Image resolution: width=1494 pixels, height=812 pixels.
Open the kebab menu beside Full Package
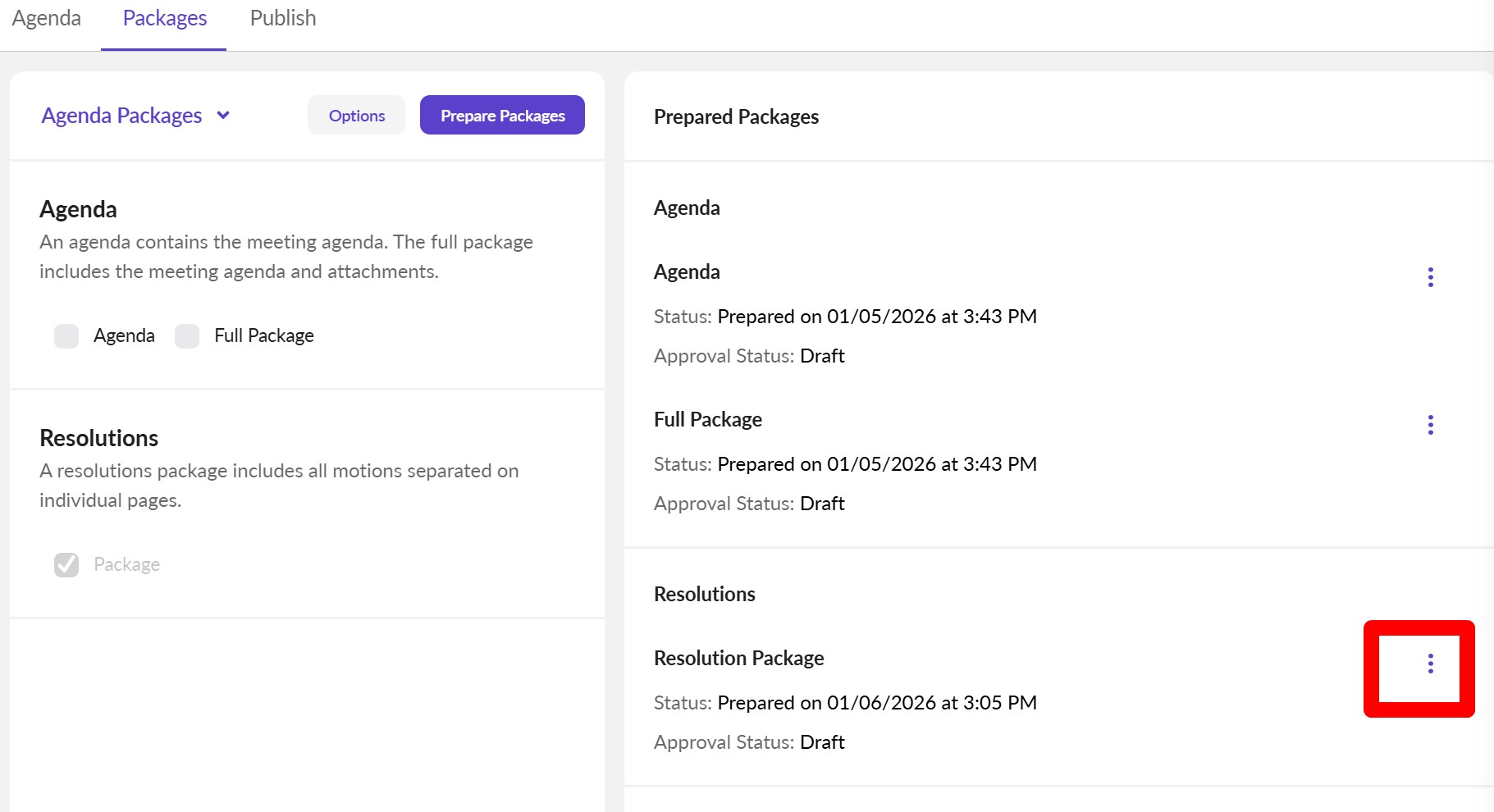click(x=1430, y=425)
